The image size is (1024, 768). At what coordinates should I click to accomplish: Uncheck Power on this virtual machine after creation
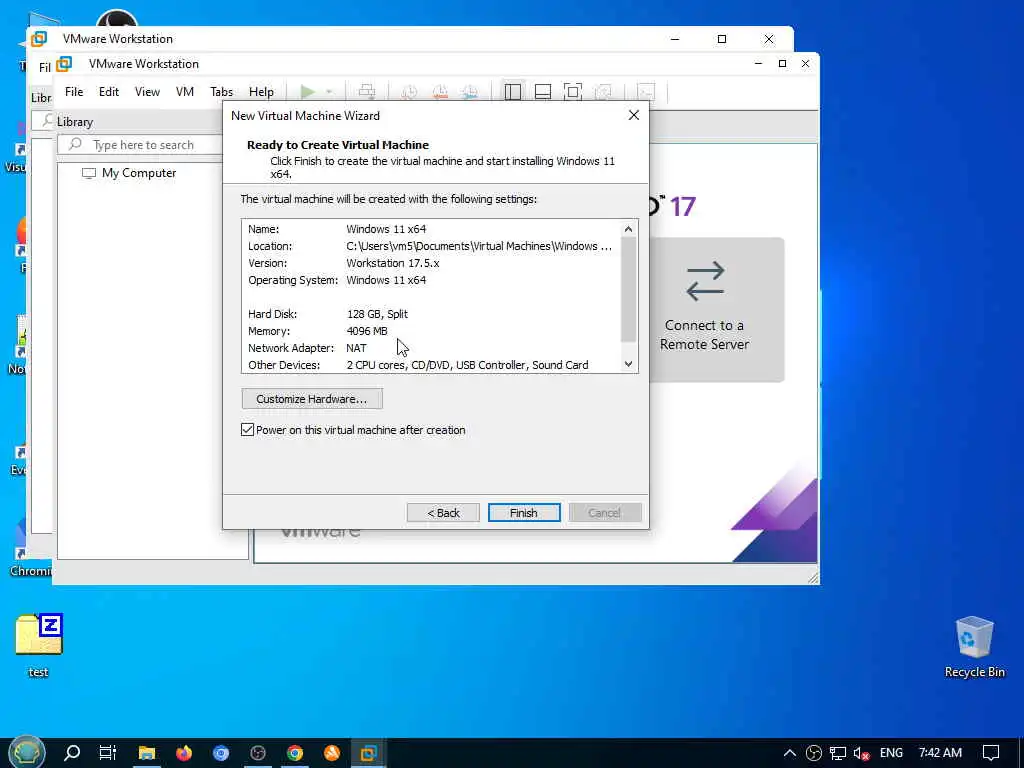[248, 430]
